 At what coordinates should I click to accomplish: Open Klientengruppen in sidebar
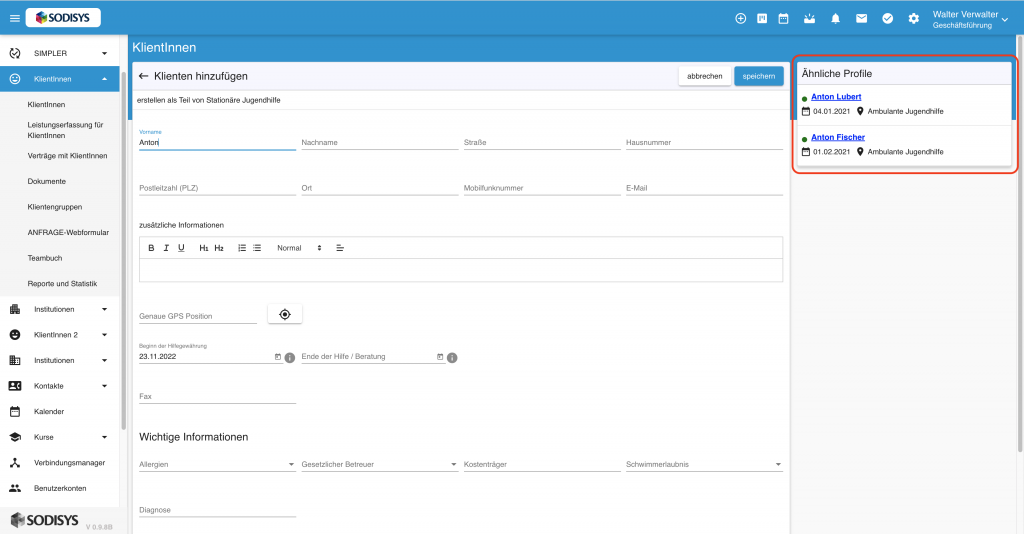click(55, 207)
